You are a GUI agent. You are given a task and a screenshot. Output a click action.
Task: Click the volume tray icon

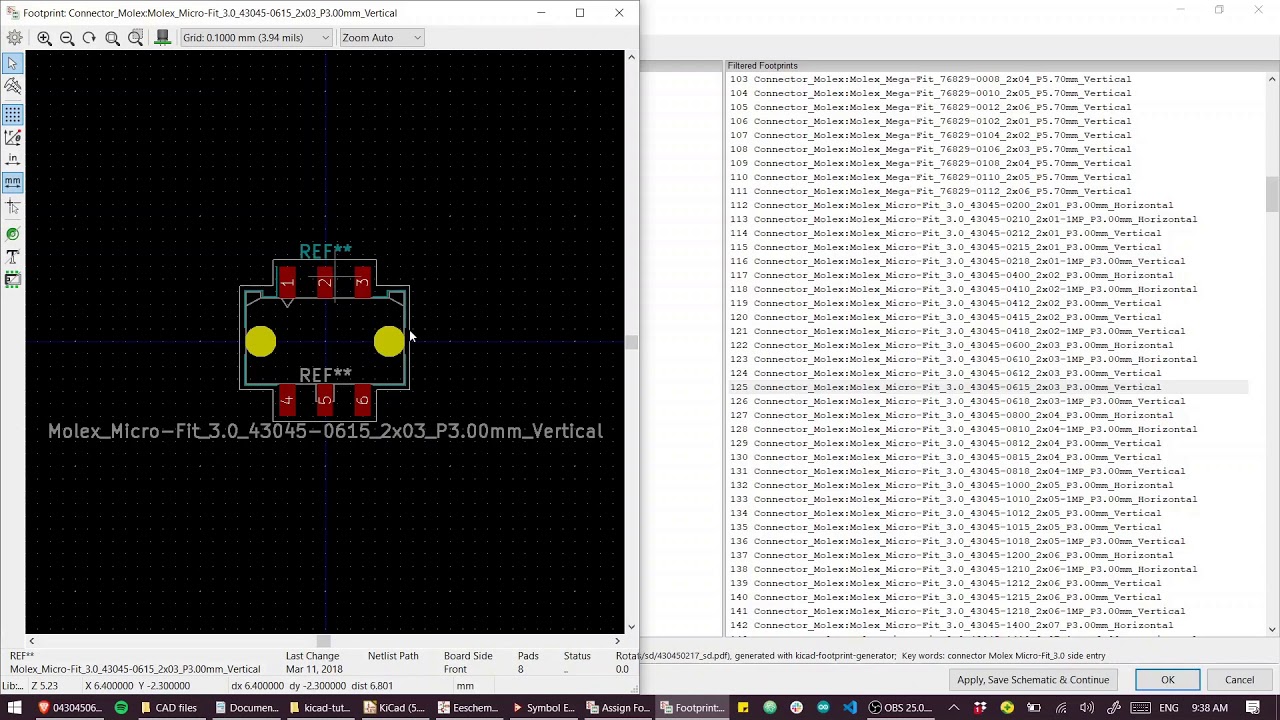coord(1087,708)
